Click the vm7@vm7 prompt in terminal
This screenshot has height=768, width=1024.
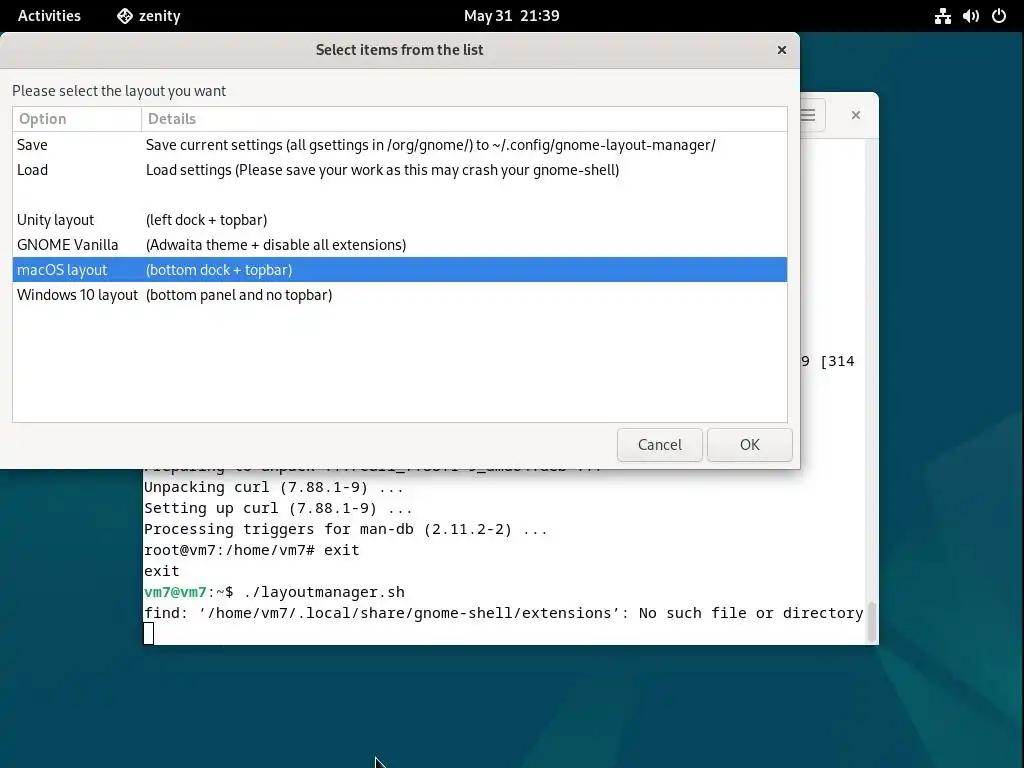click(x=175, y=592)
